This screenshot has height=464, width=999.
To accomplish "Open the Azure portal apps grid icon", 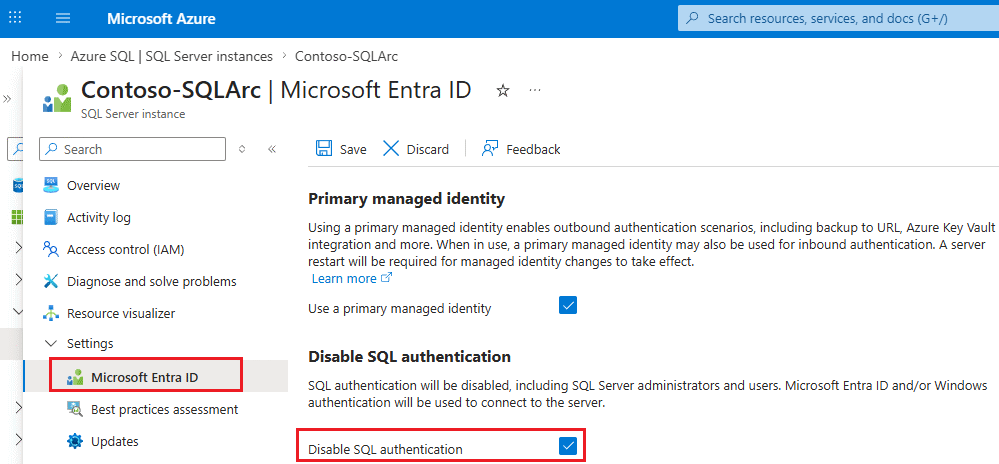I will click(x=15, y=18).
